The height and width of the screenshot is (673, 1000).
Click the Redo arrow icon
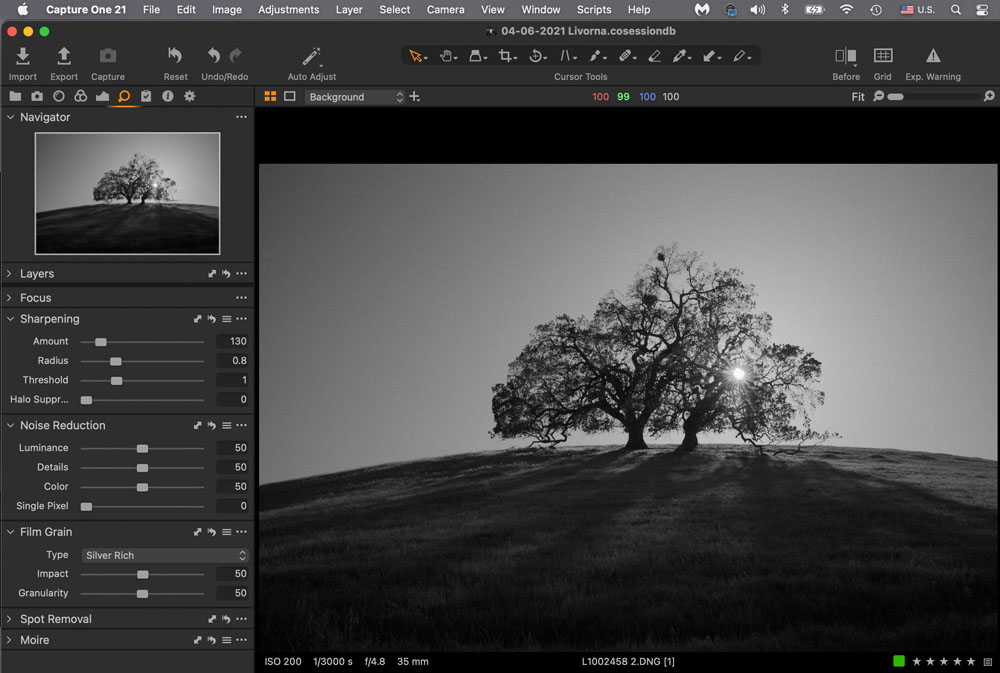tap(235, 56)
